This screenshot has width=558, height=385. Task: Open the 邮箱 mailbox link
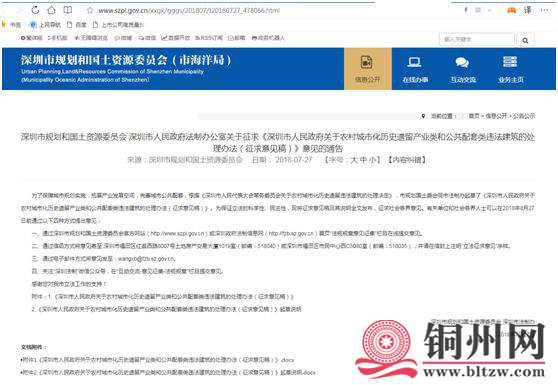coord(236,38)
